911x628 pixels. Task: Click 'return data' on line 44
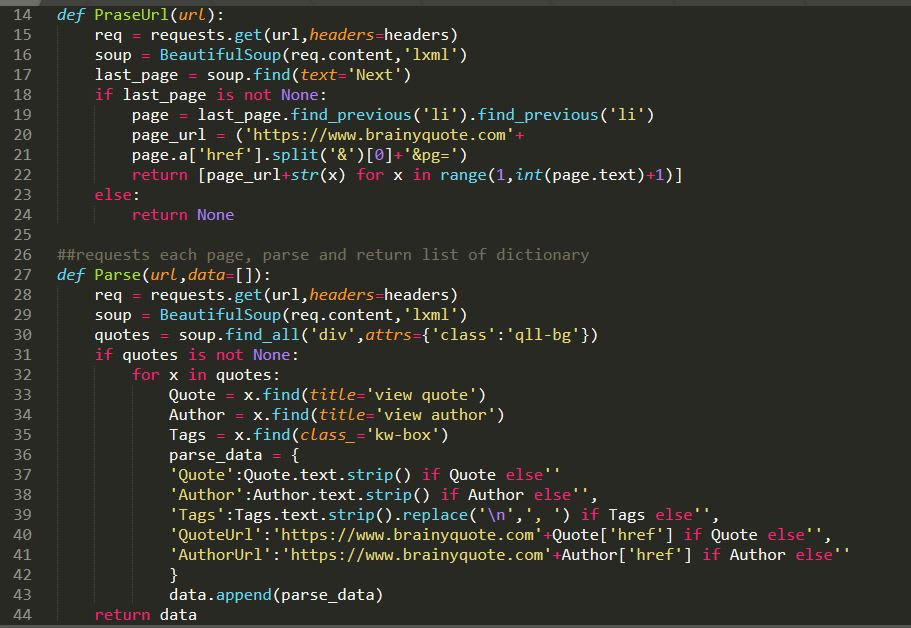145,615
